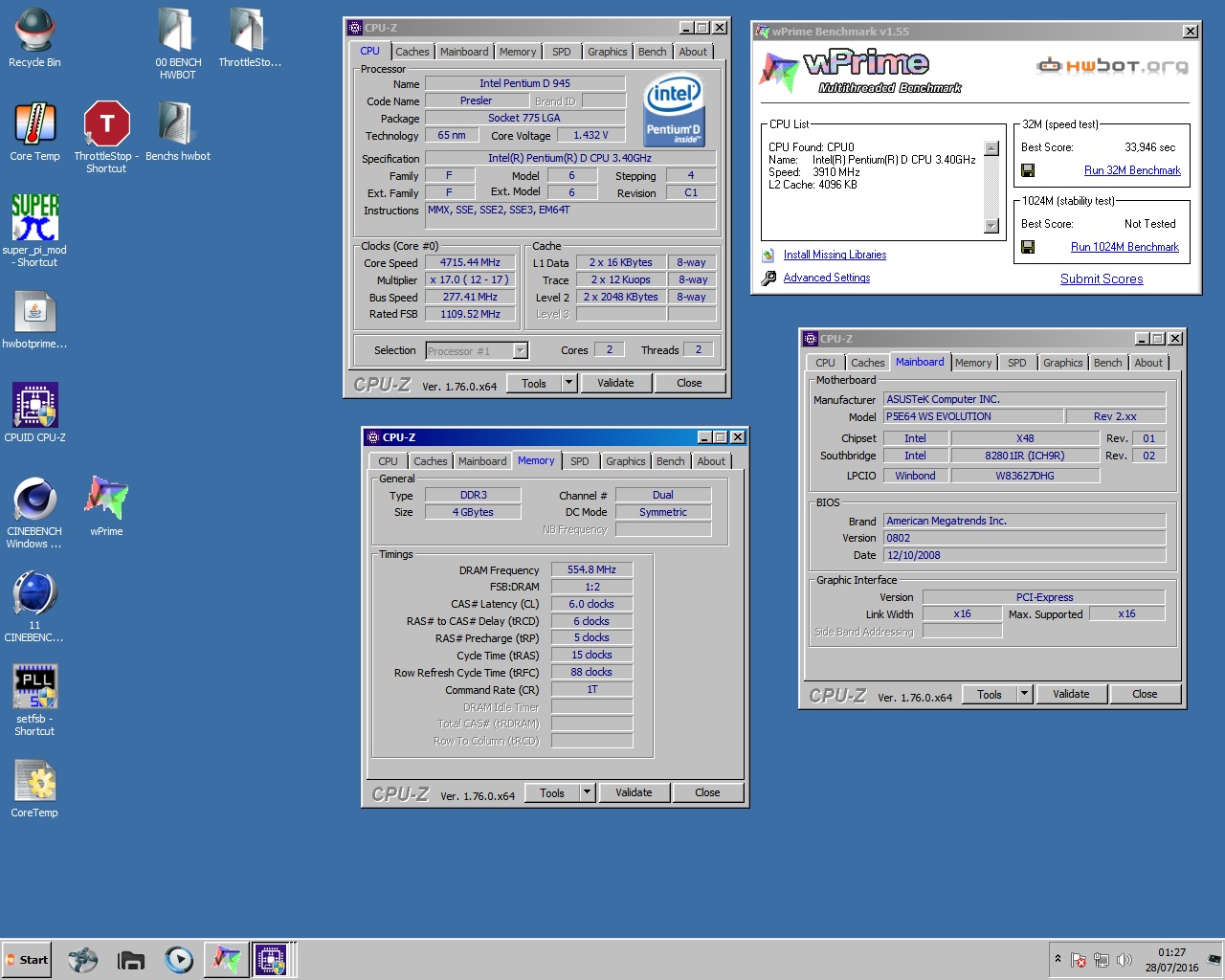Expand Tools dropdown arrow in Mainboard window
The width and height of the screenshot is (1225, 980).
[1024, 694]
